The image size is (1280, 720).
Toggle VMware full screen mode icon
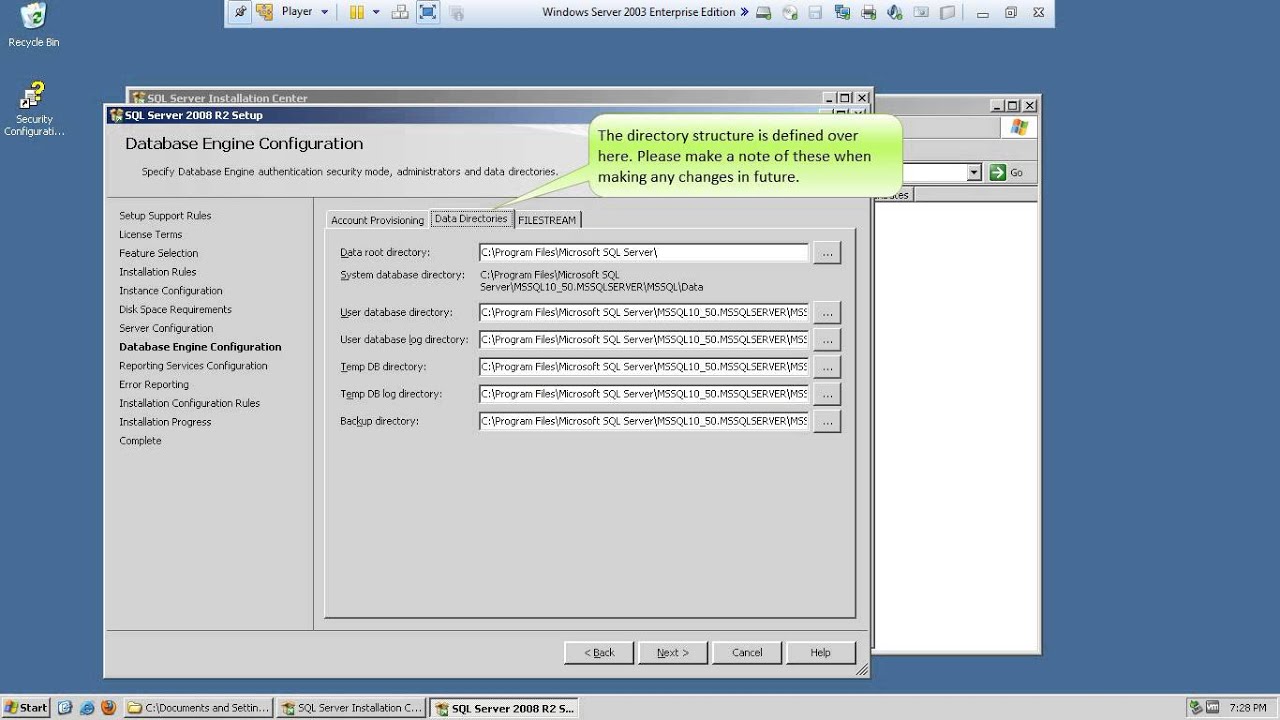[x=427, y=12]
